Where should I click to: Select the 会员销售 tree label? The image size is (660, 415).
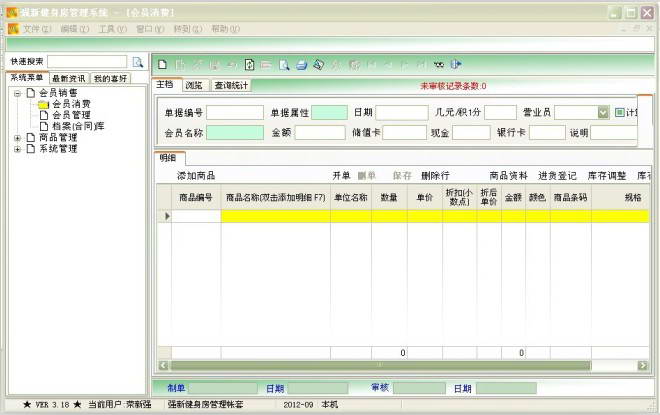(x=58, y=93)
